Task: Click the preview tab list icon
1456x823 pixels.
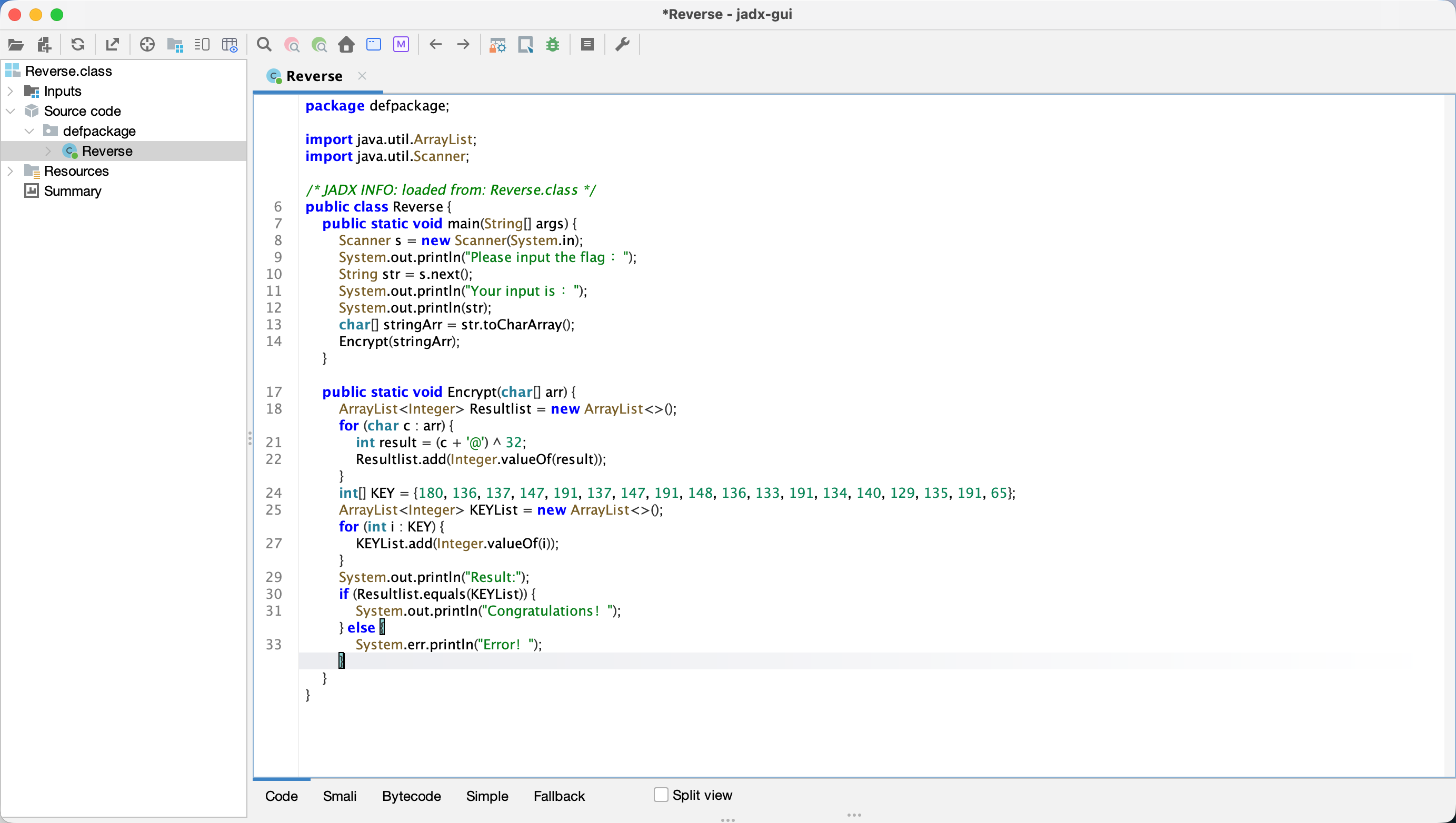Action: click(x=202, y=45)
